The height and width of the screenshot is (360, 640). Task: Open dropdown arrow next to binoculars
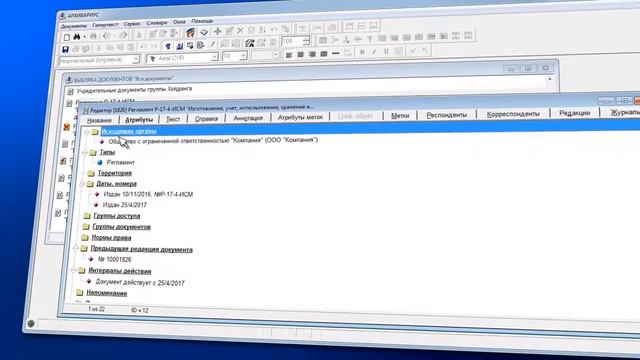84,37
